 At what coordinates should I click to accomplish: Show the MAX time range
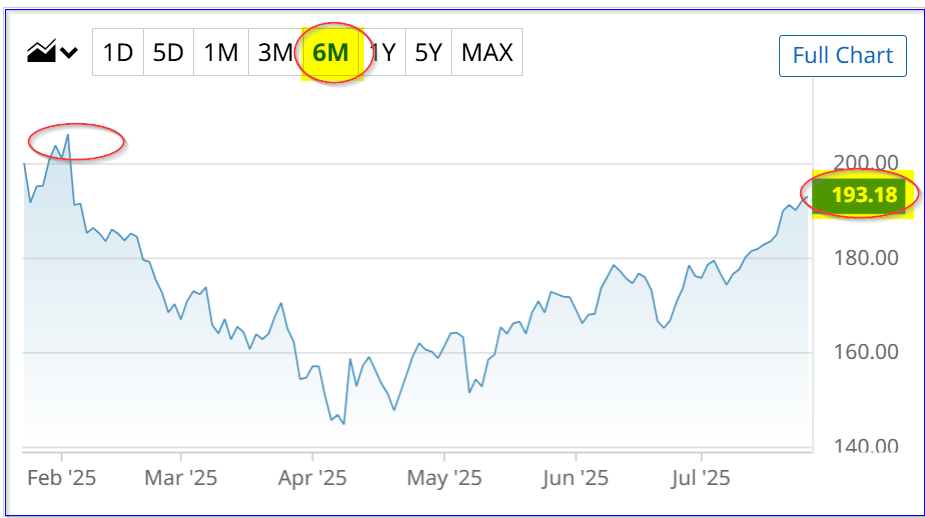click(487, 53)
